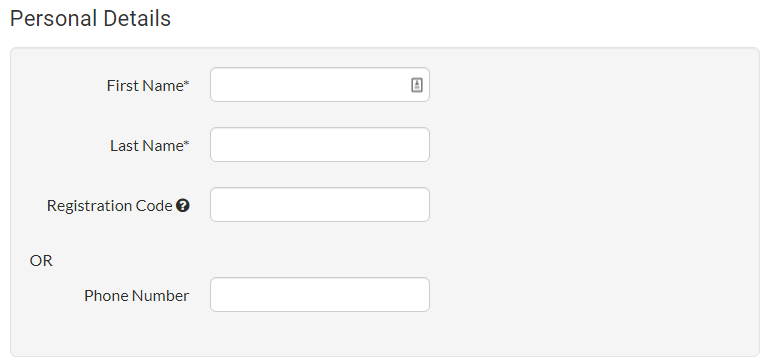Click the word "Personal" in the heading
Viewport: 778px width, 360px height.
pyautogui.click(x=53, y=19)
